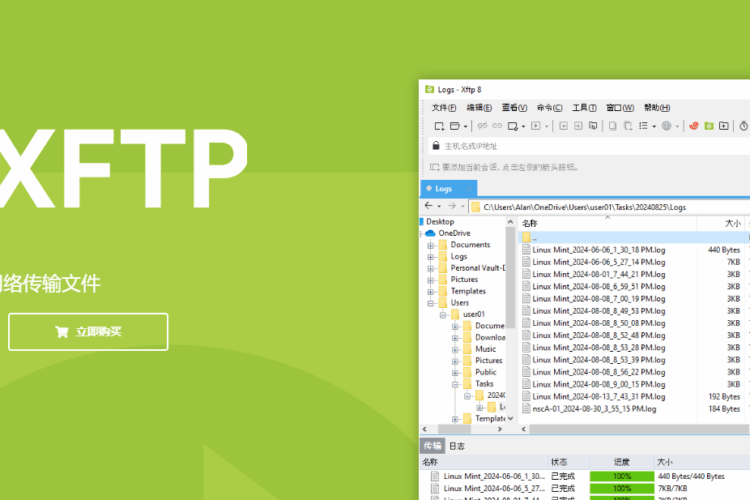The width and height of the screenshot is (750, 500).
Task: Open the session properties dropdown arrow
Action: 523,126
